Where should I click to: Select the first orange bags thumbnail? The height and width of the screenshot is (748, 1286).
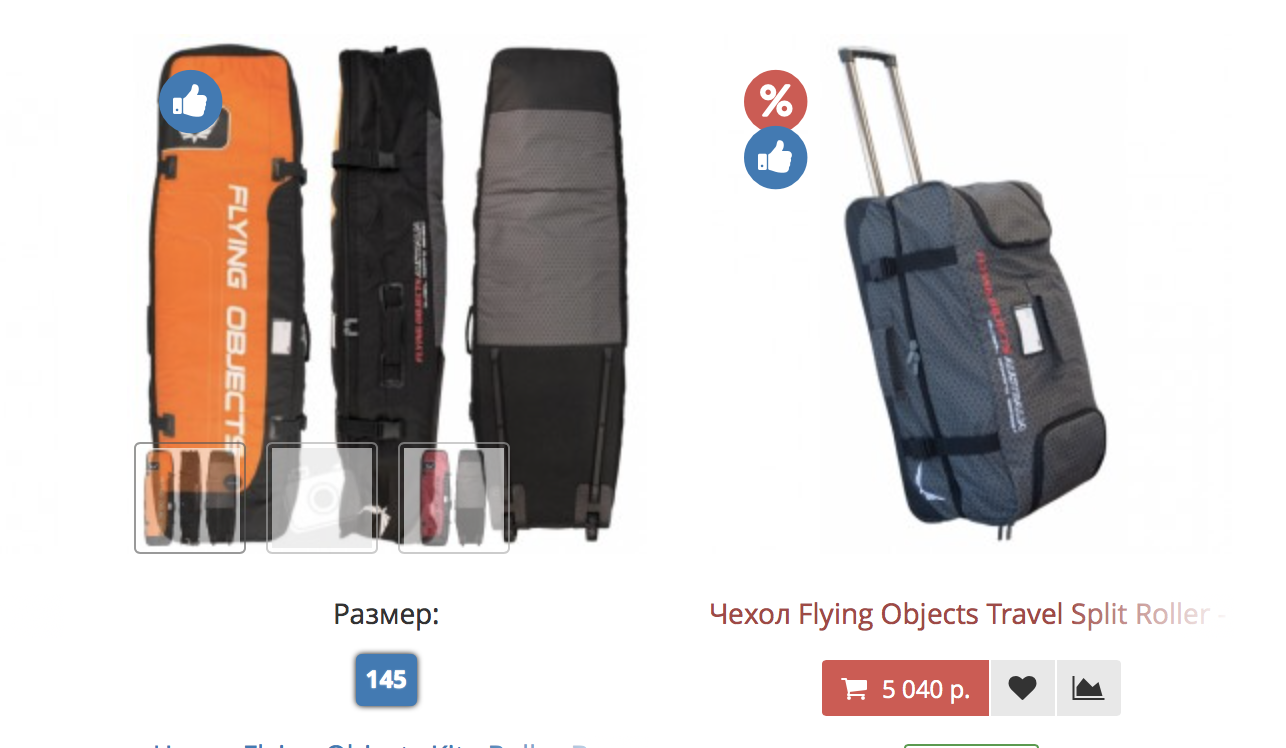tap(190, 498)
